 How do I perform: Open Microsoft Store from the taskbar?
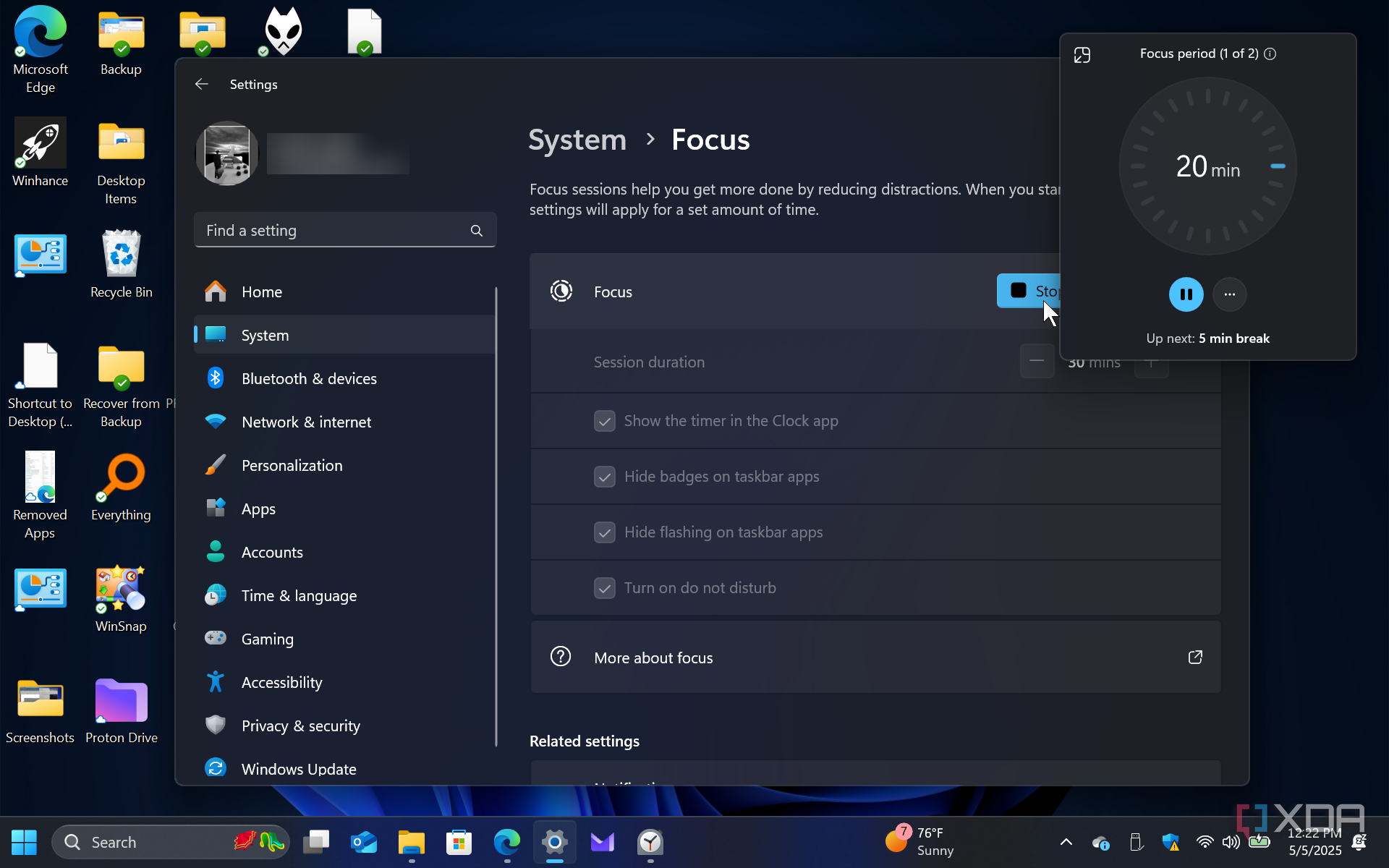click(459, 843)
